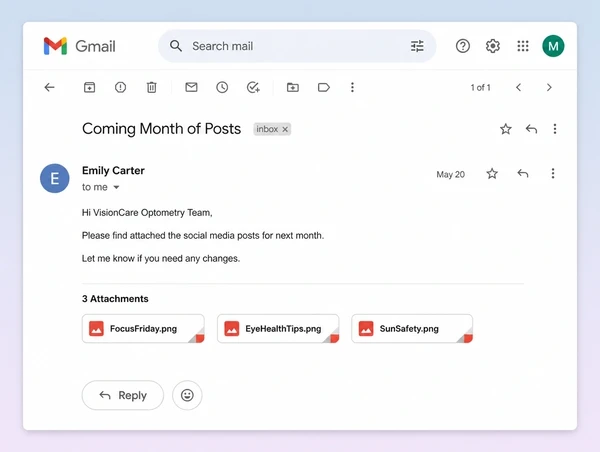Screen dimensions: 600x452
Task: Click the inbox label text
Action: click(x=267, y=129)
